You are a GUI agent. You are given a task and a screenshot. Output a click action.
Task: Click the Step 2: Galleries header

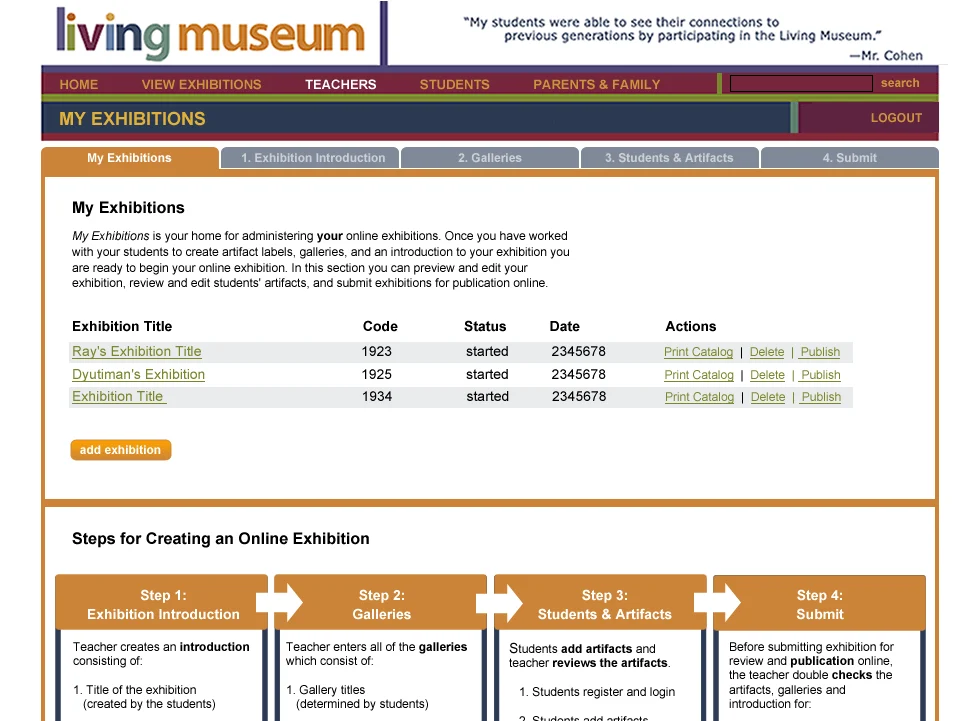381,603
